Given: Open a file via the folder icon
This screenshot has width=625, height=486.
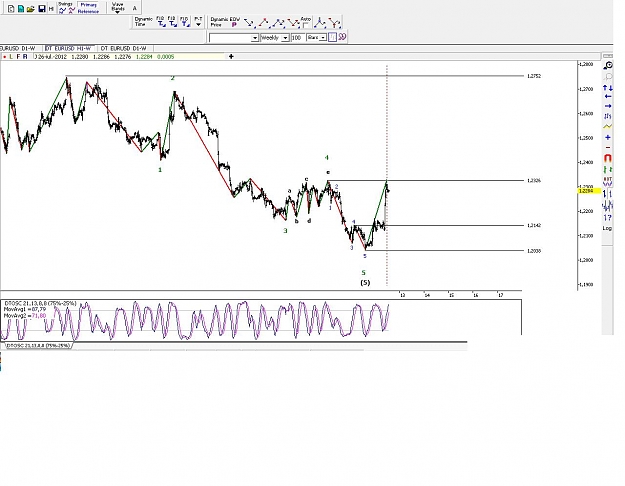Looking at the screenshot, I should tap(31, 8).
